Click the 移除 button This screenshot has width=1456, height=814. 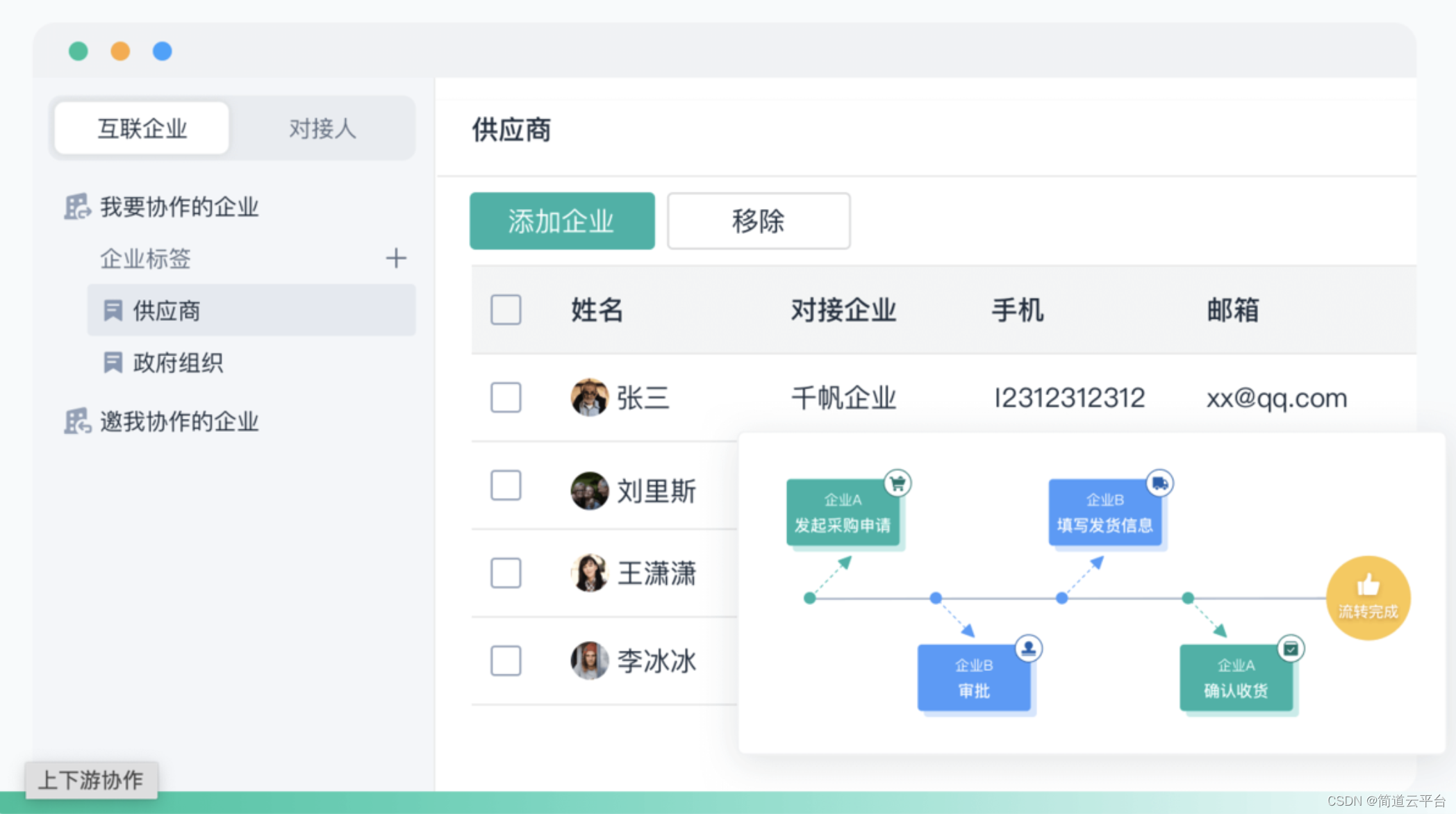(758, 221)
